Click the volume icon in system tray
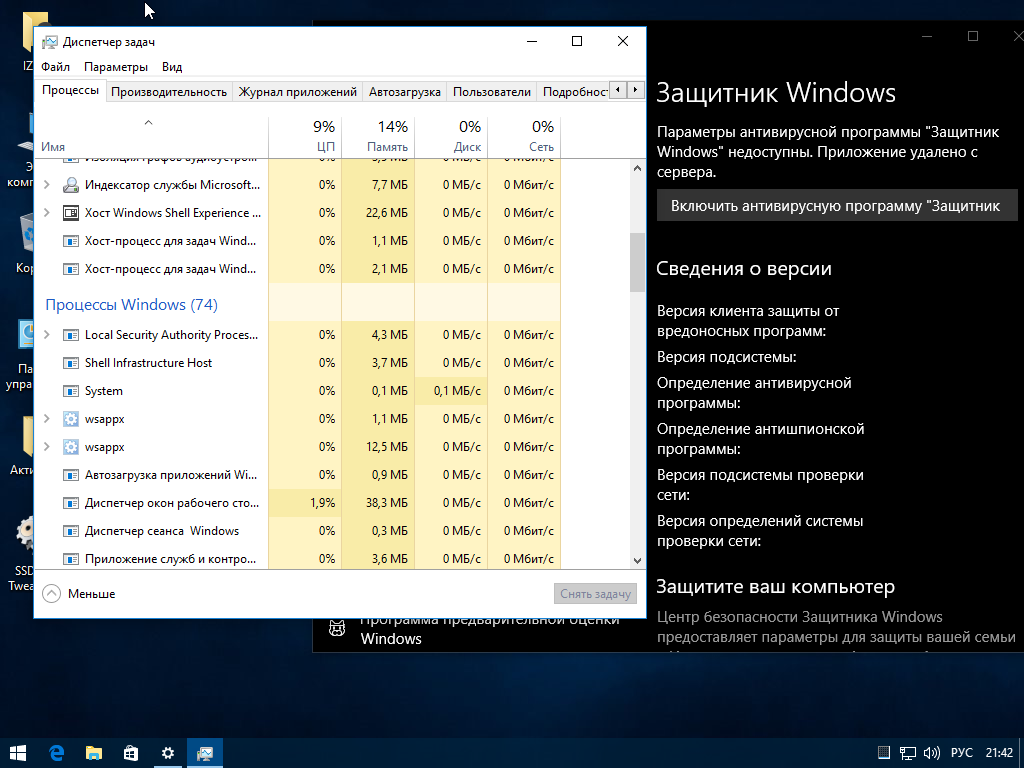Viewport: 1024px width, 768px height. (x=932, y=753)
